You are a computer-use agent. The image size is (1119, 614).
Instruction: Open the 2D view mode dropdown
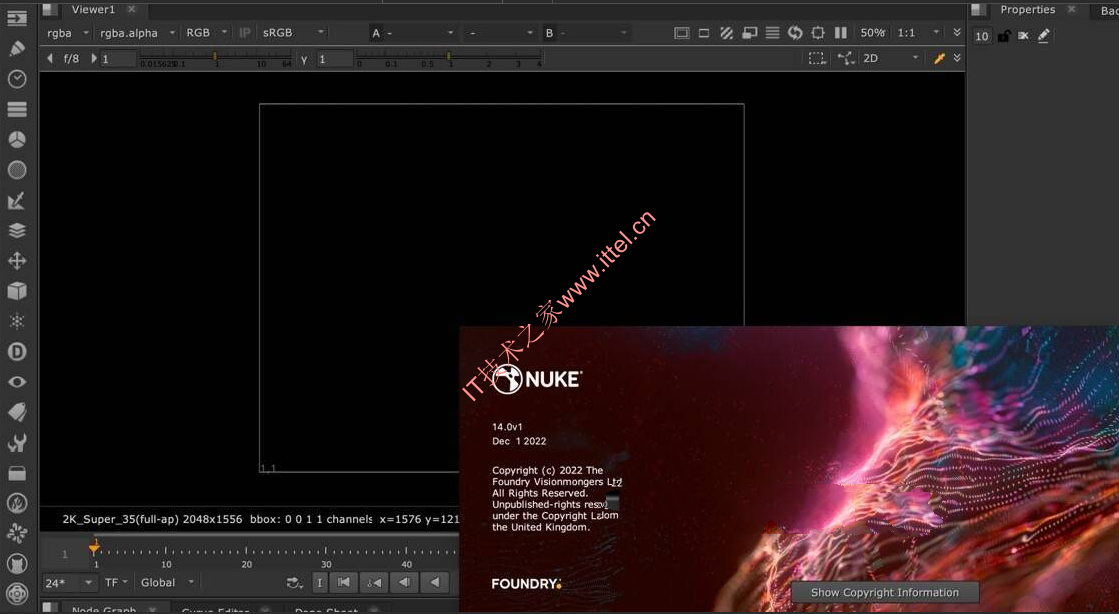pos(890,59)
